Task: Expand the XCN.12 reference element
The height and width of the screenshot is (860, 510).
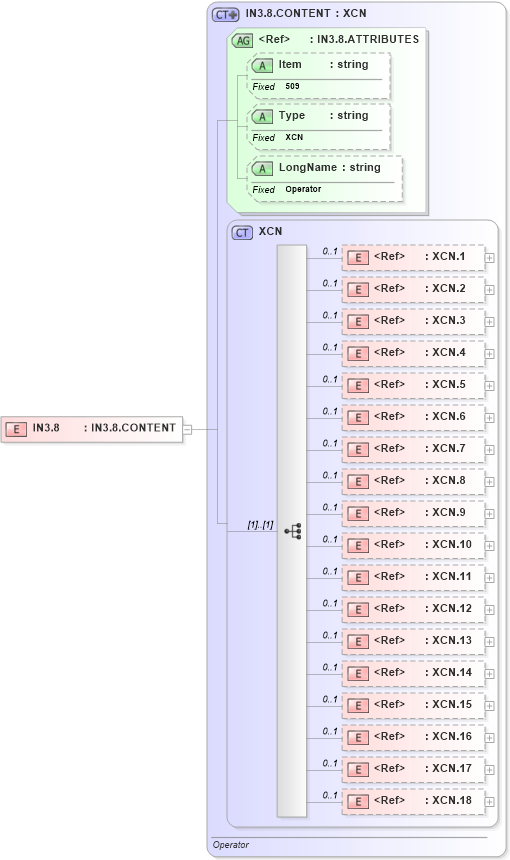Action: coord(490,610)
